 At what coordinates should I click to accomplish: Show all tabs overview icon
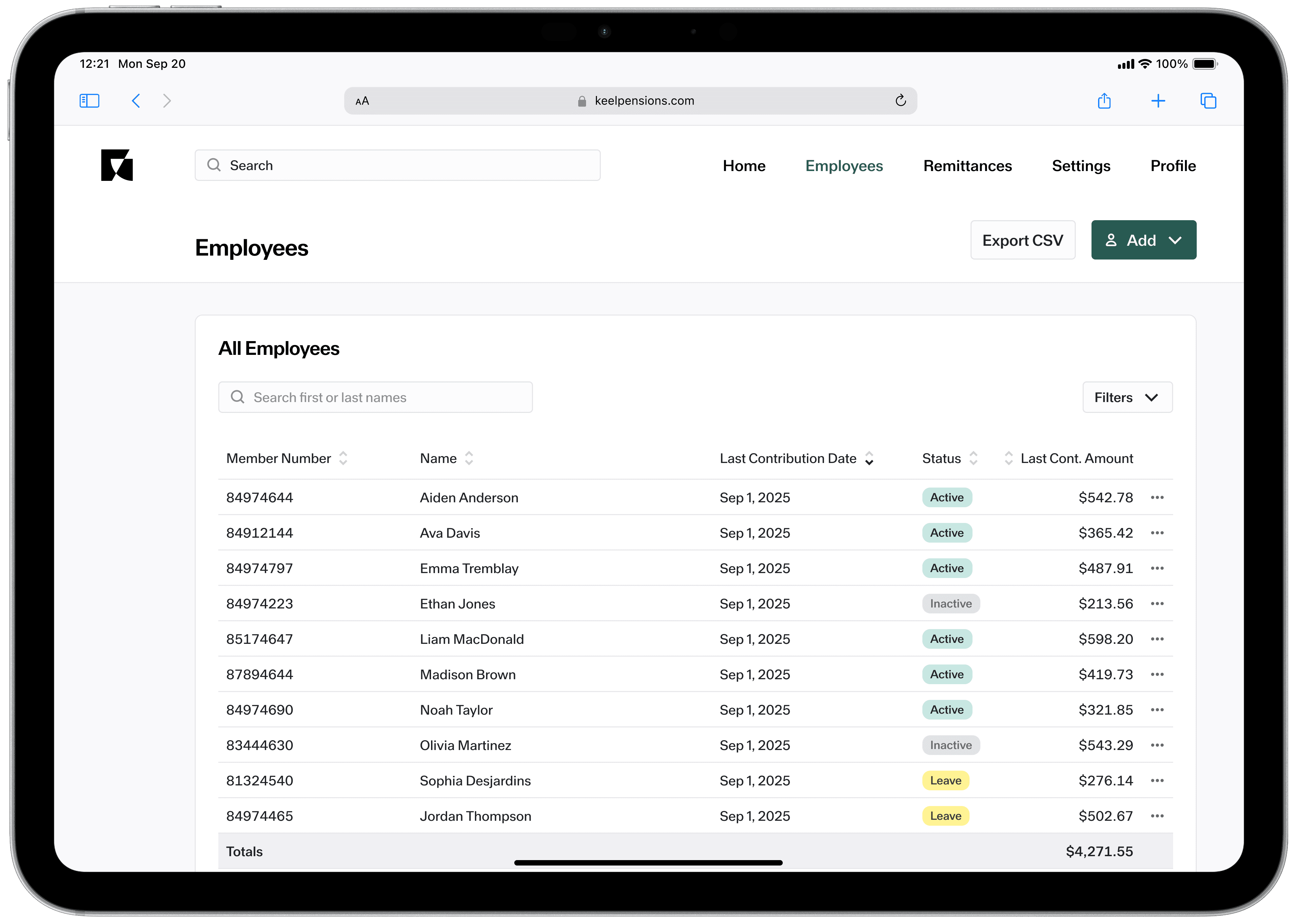[1208, 101]
